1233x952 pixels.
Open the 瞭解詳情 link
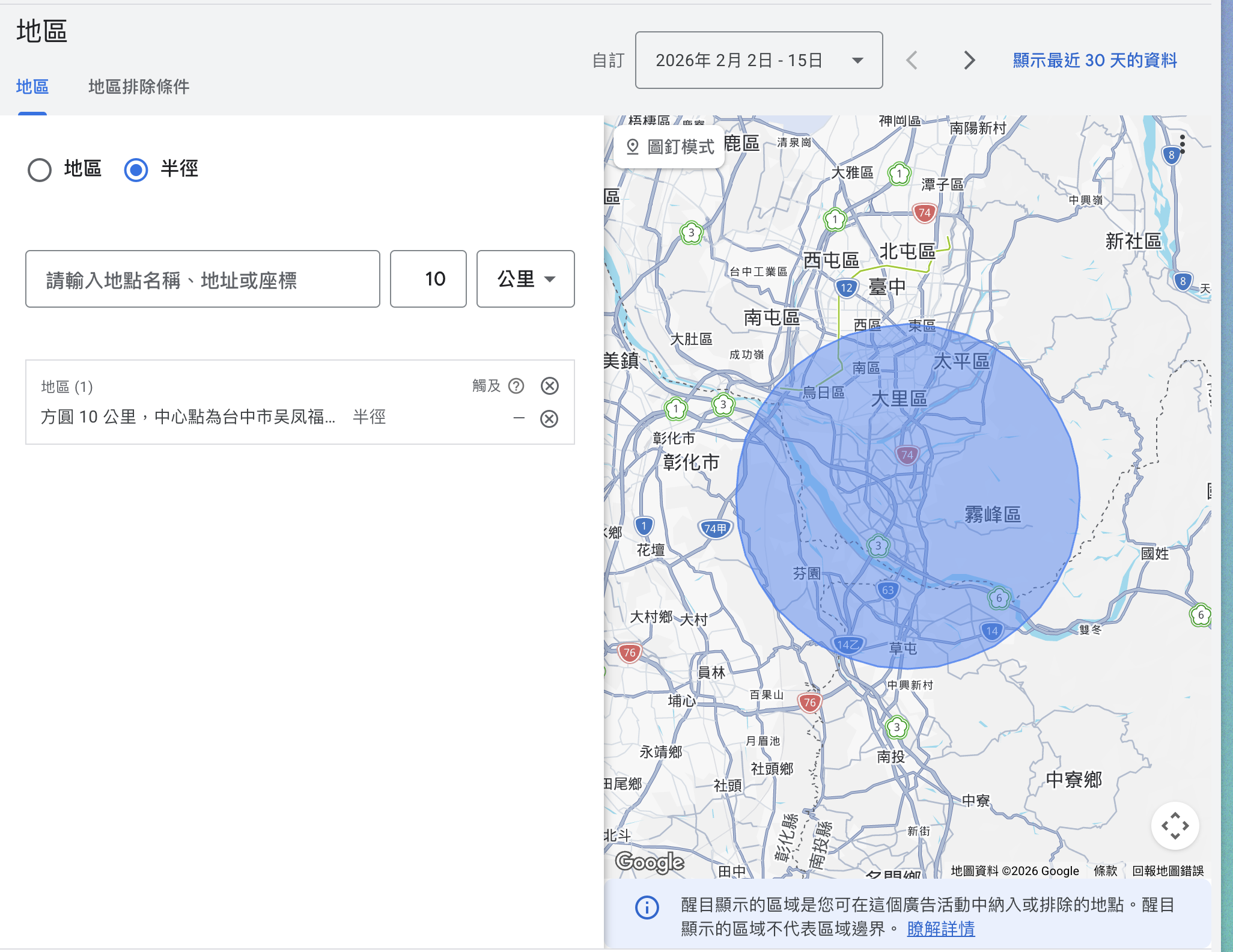point(940,929)
